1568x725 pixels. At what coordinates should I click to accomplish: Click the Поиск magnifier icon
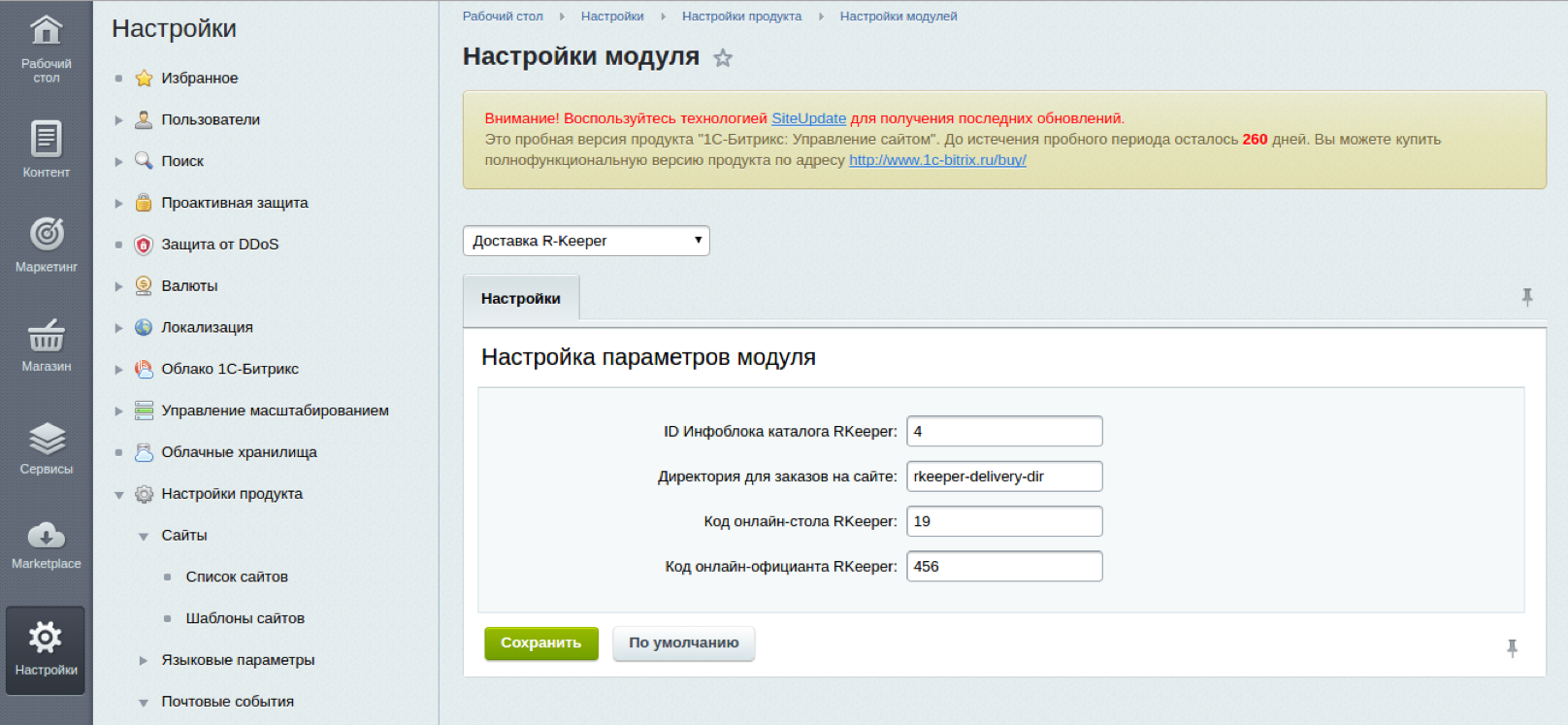pyautogui.click(x=144, y=161)
